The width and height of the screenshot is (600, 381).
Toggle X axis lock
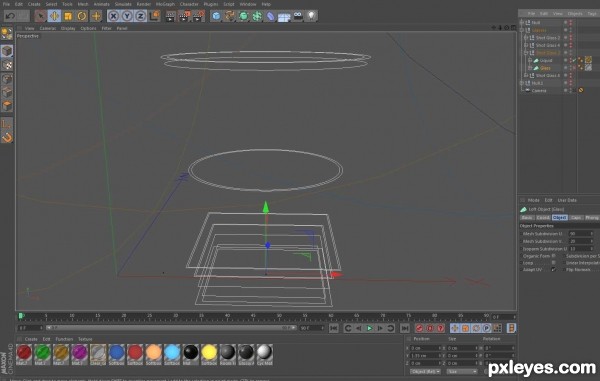pyautogui.click(x=113, y=16)
